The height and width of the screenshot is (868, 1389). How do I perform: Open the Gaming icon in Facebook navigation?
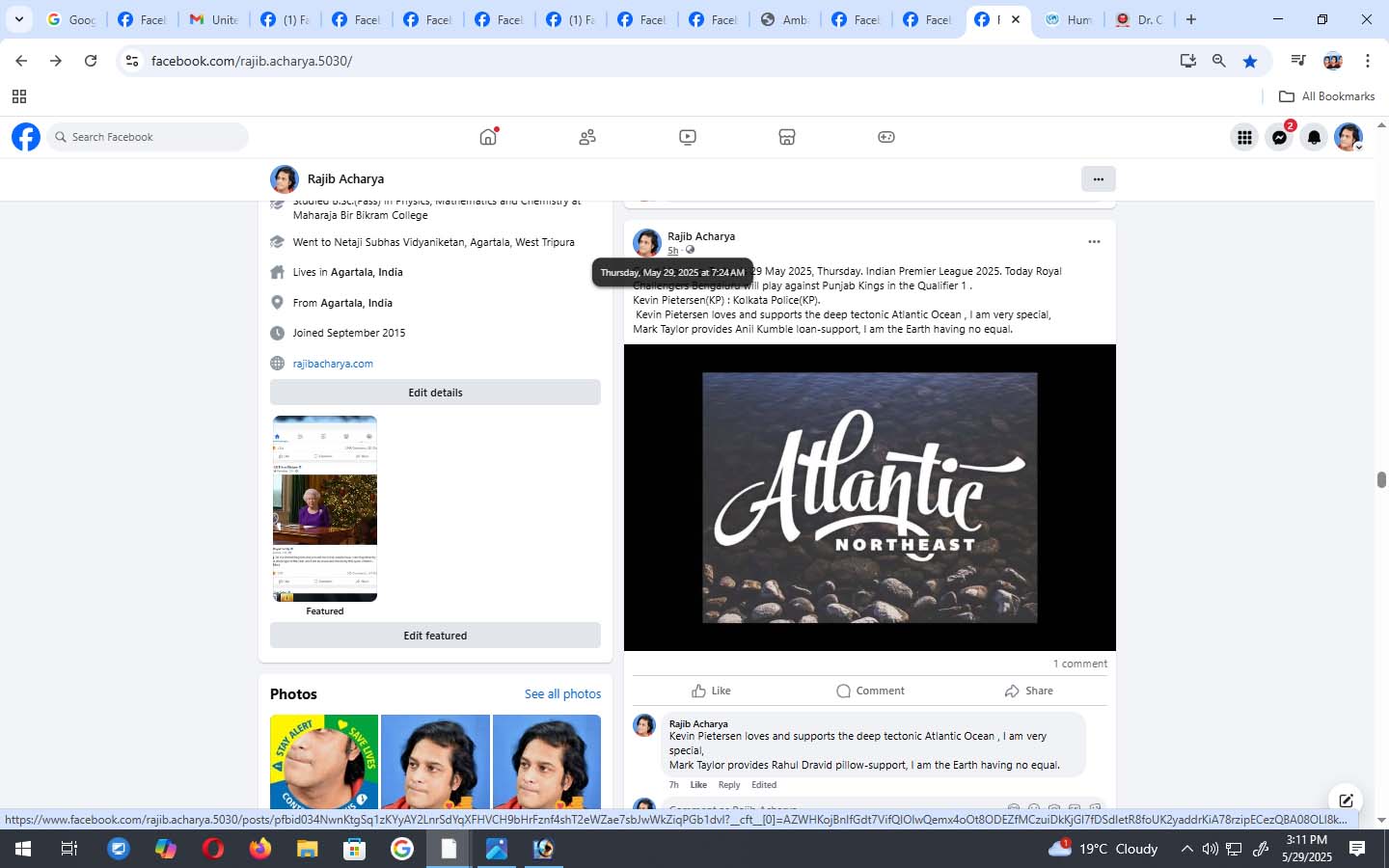[886, 137]
